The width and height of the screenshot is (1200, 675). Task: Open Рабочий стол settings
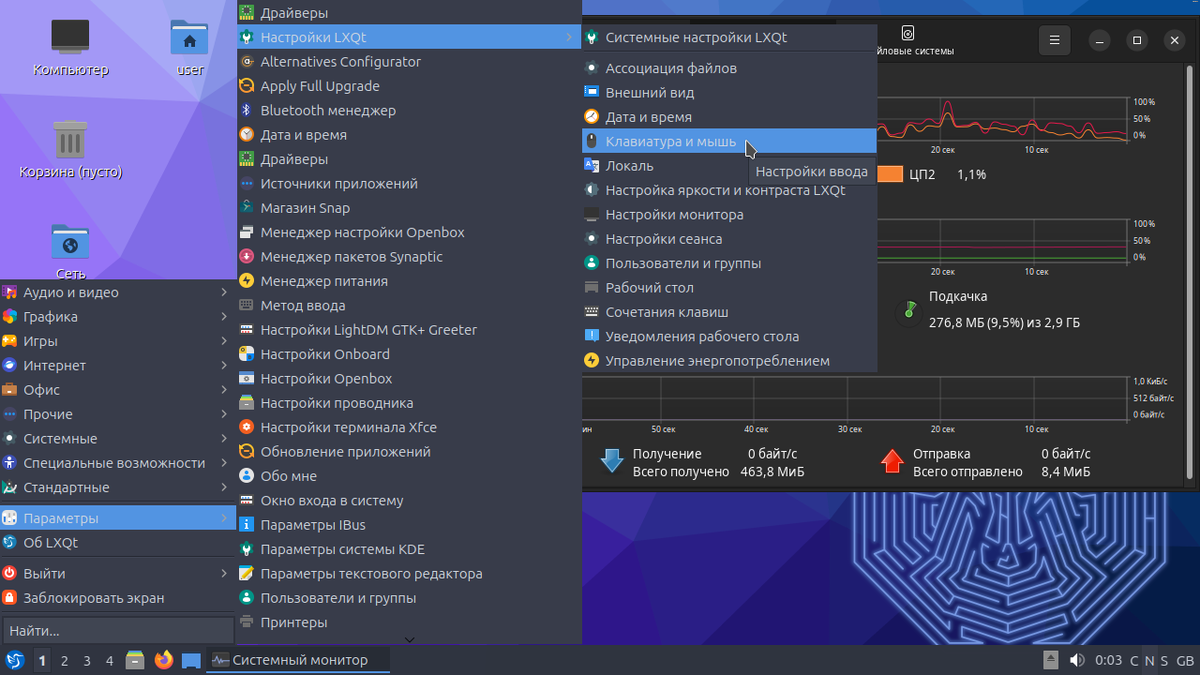click(x=729, y=288)
